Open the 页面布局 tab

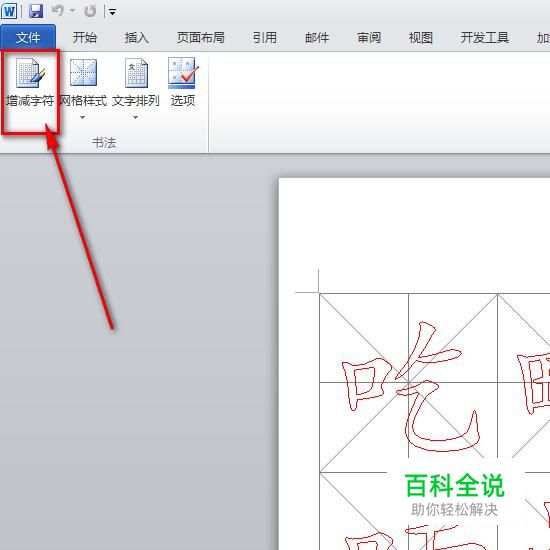[200, 37]
